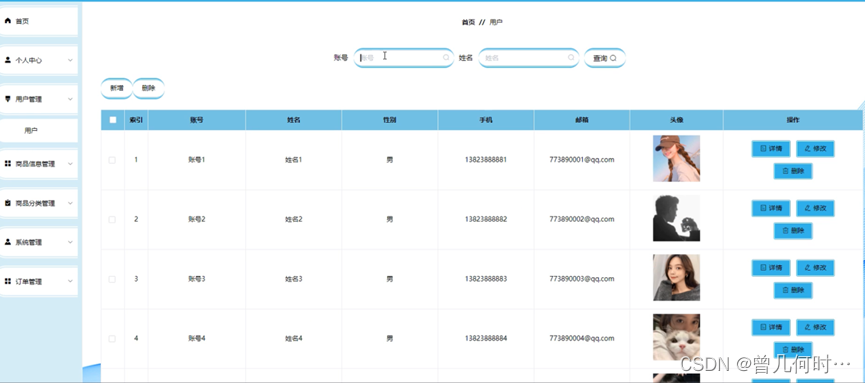865x383 pixels.
Task: Open the 订单管理 menu label
Action: tap(29, 281)
